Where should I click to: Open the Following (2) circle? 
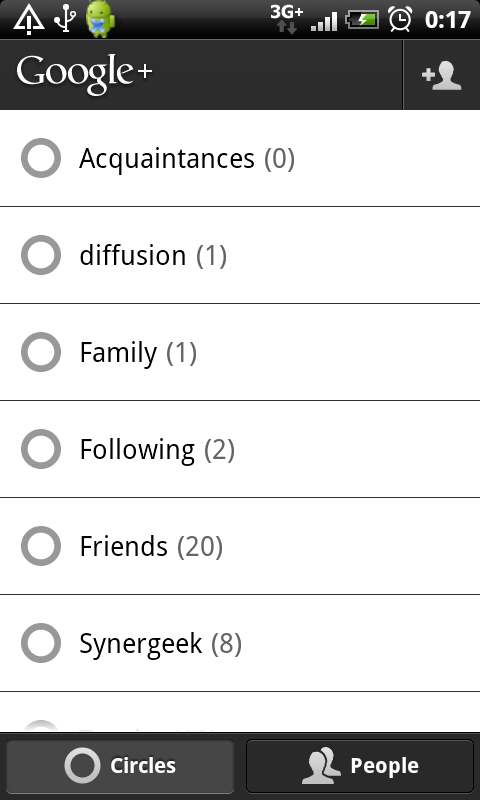tap(240, 449)
